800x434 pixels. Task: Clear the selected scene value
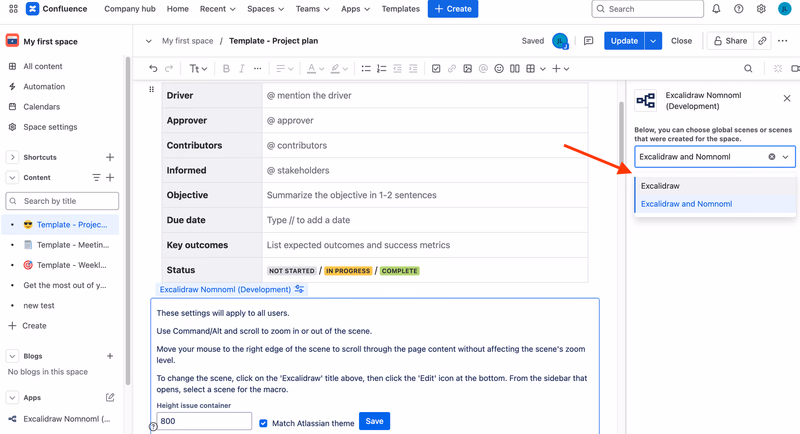[x=771, y=157]
